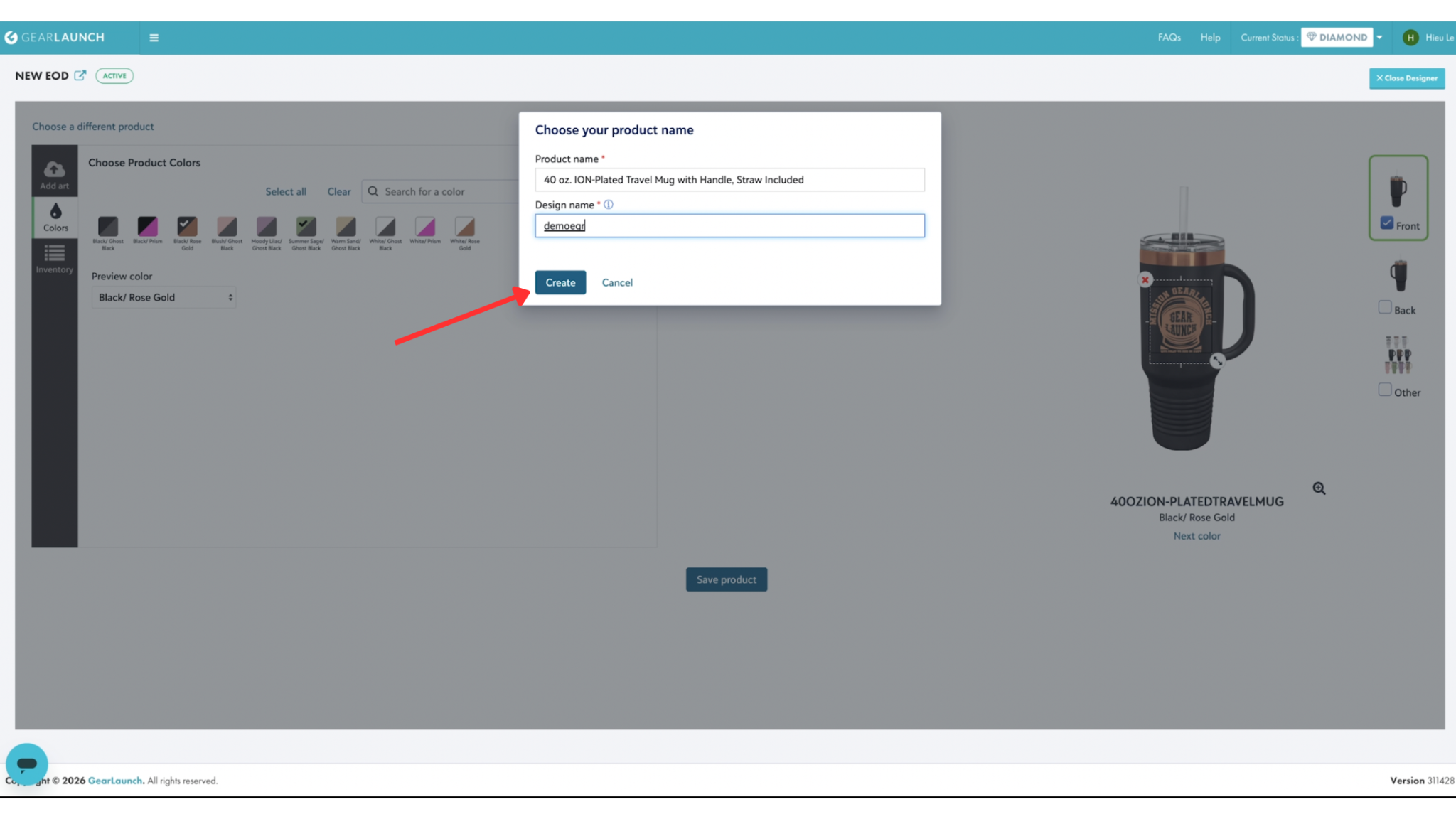Toggle the Front view checkbox
The image size is (1456, 819).
coord(1386,223)
